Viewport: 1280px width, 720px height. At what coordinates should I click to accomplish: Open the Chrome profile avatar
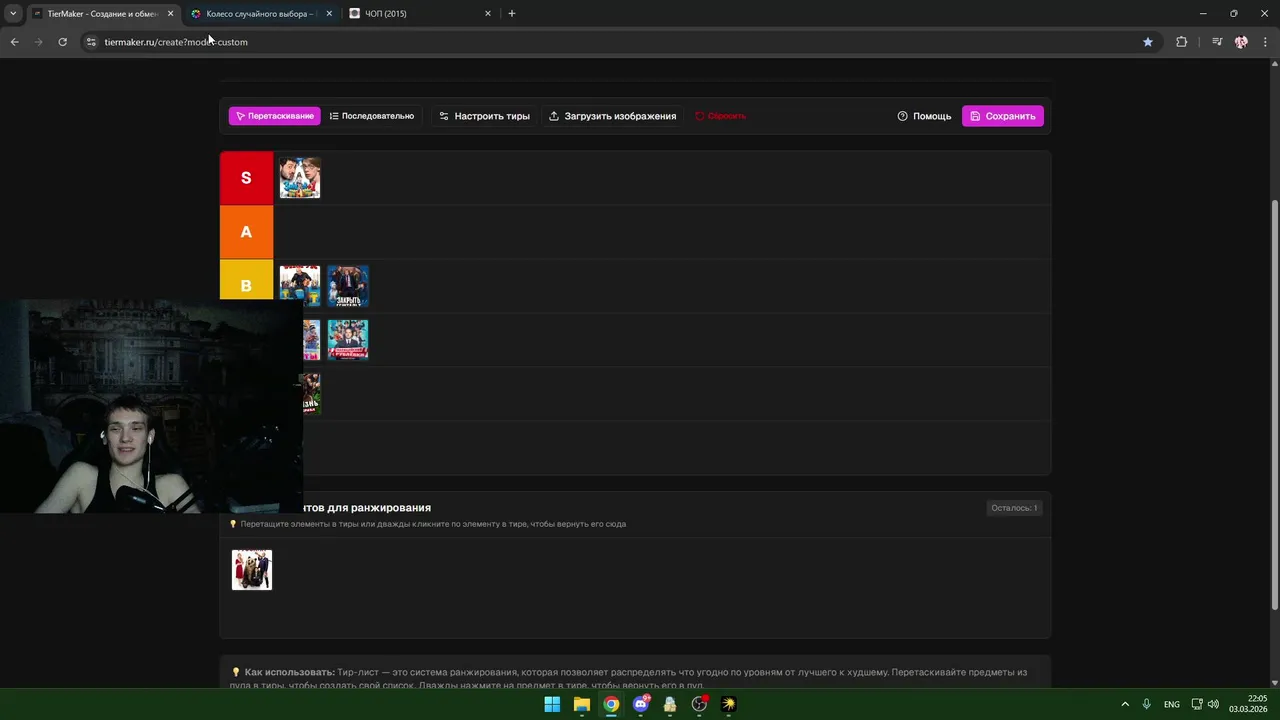click(1241, 42)
